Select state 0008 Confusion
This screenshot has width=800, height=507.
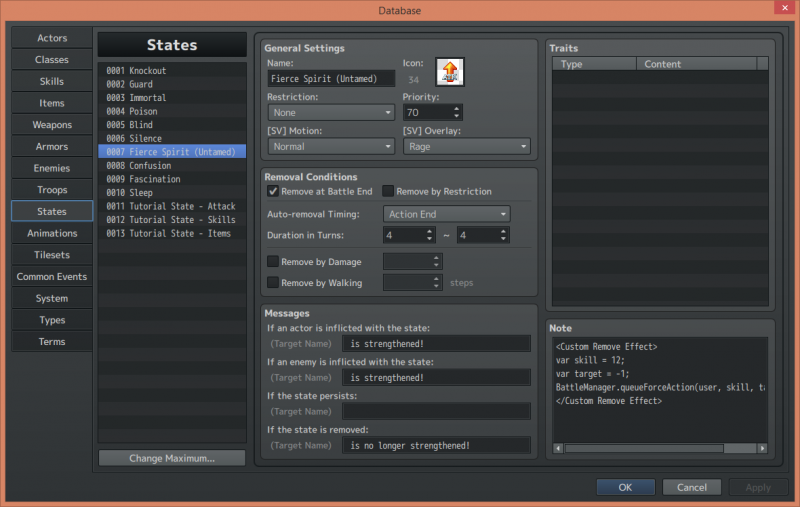click(x=172, y=165)
